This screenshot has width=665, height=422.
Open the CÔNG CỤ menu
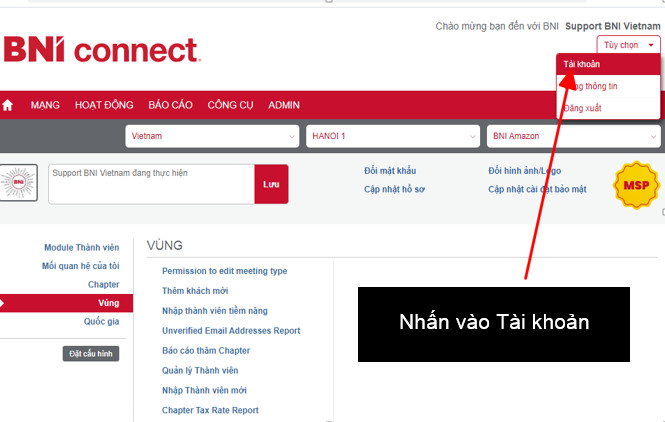[230, 105]
